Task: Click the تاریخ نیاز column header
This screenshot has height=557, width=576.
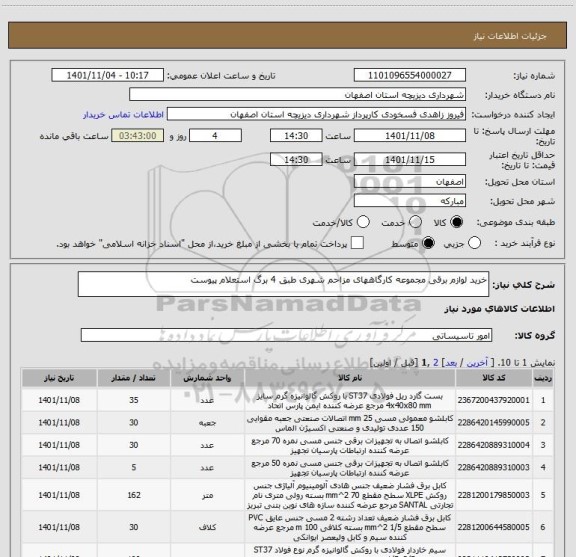Action: click(x=59, y=378)
